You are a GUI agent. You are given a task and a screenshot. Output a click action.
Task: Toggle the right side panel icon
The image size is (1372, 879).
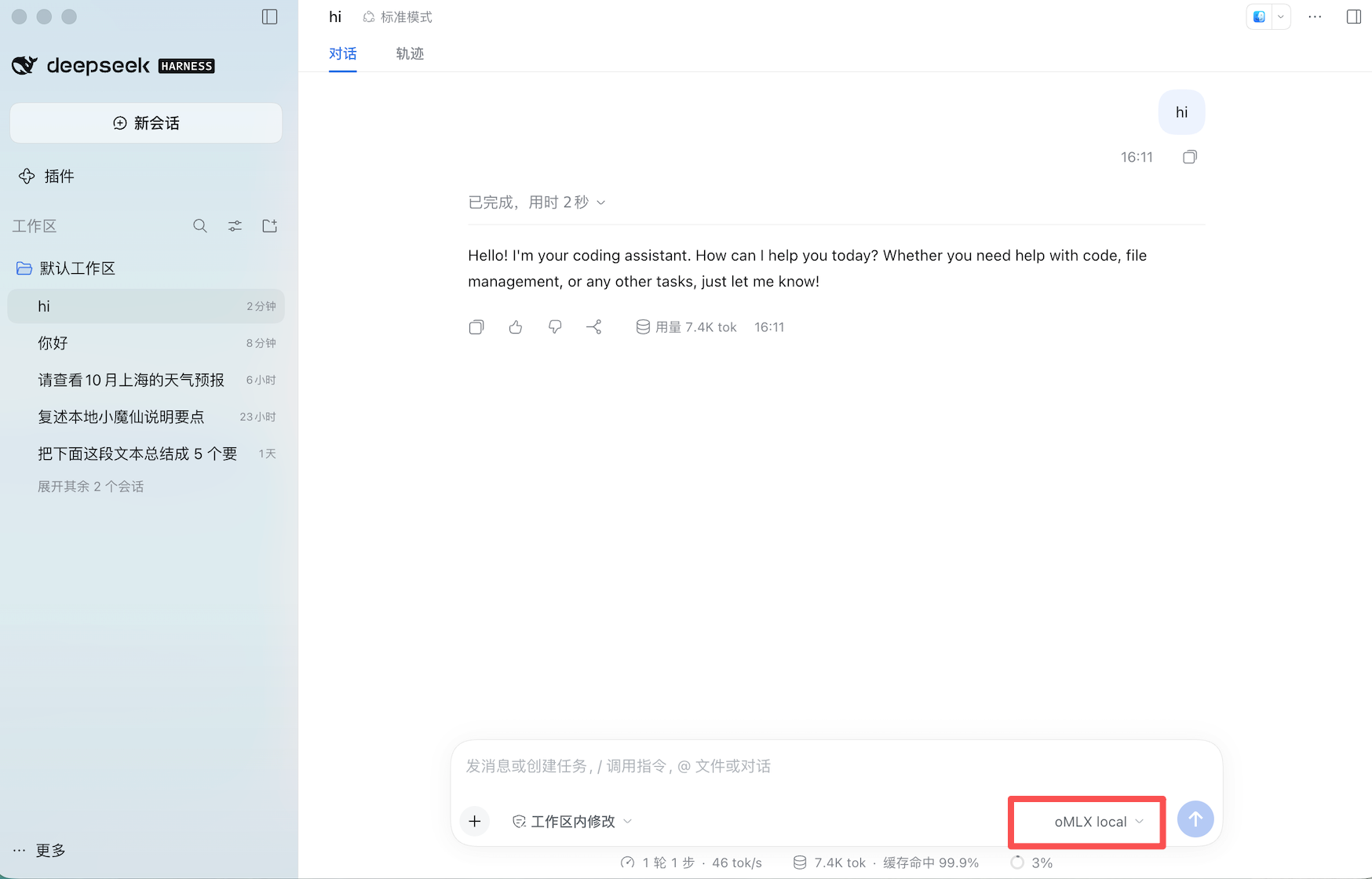(1353, 16)
